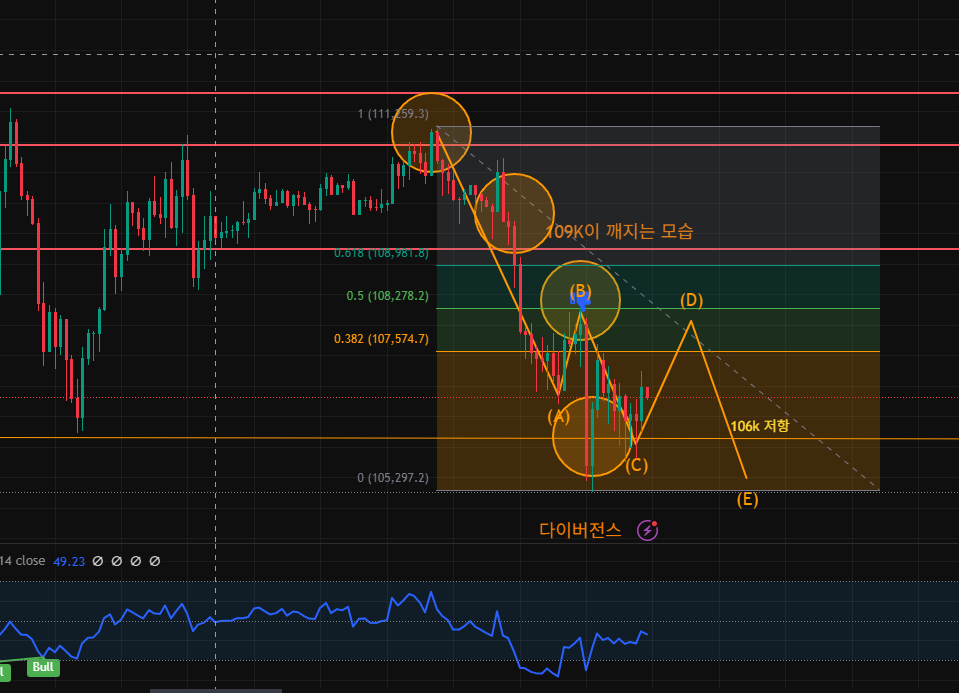Click the first ⊘ symbol in RSI legend
959x693 pixels.
[98, 562]
